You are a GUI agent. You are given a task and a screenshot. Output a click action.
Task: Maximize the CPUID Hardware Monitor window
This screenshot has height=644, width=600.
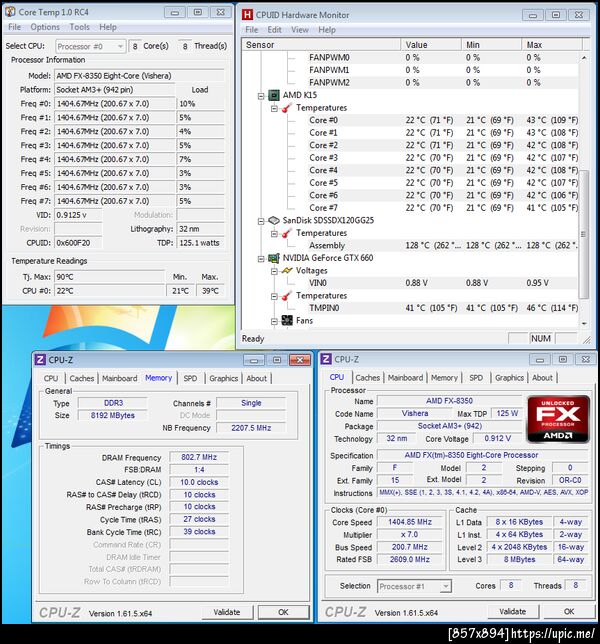(x=556, y=15)
